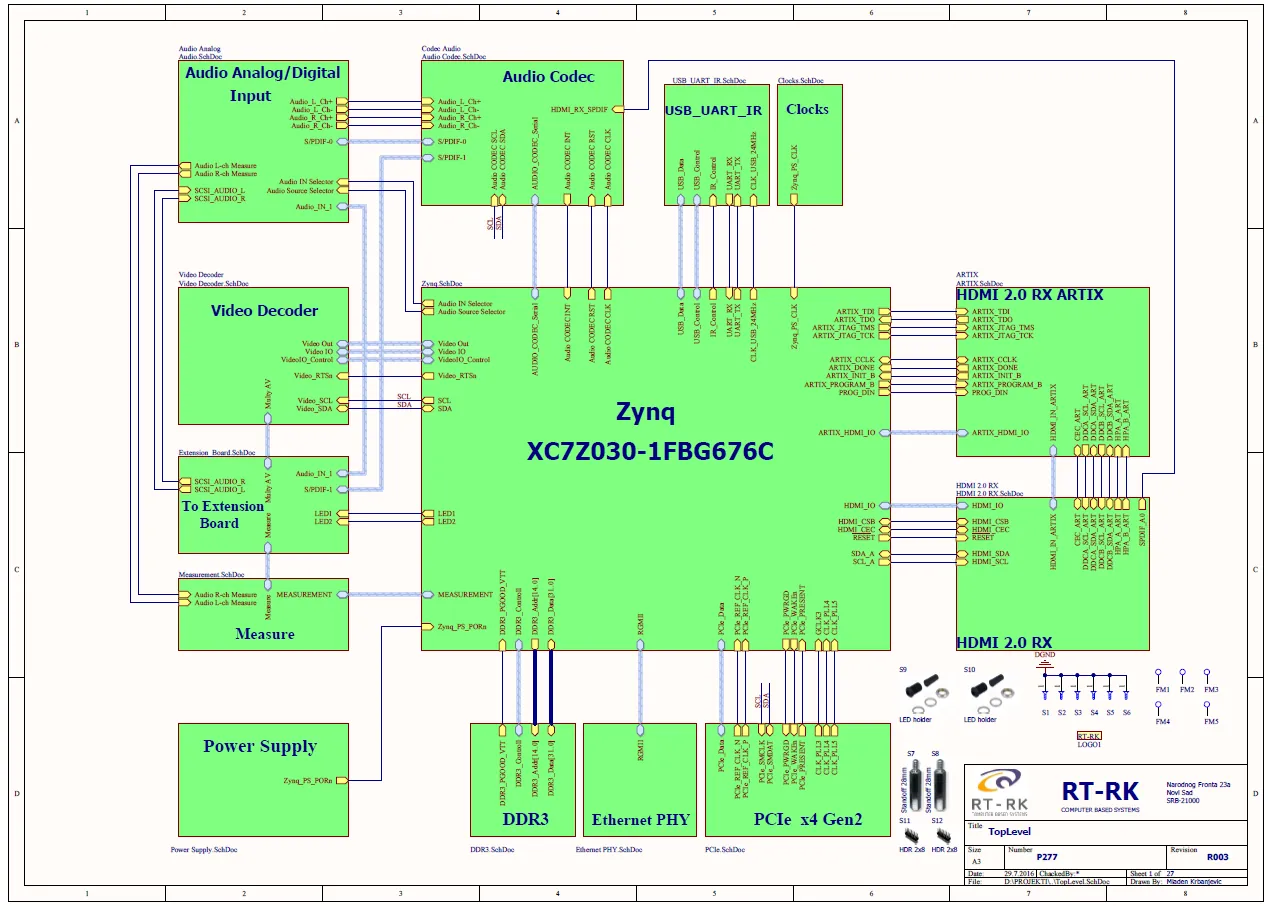
Task: Click the TopLevel title field
Action: [1012, 831]
